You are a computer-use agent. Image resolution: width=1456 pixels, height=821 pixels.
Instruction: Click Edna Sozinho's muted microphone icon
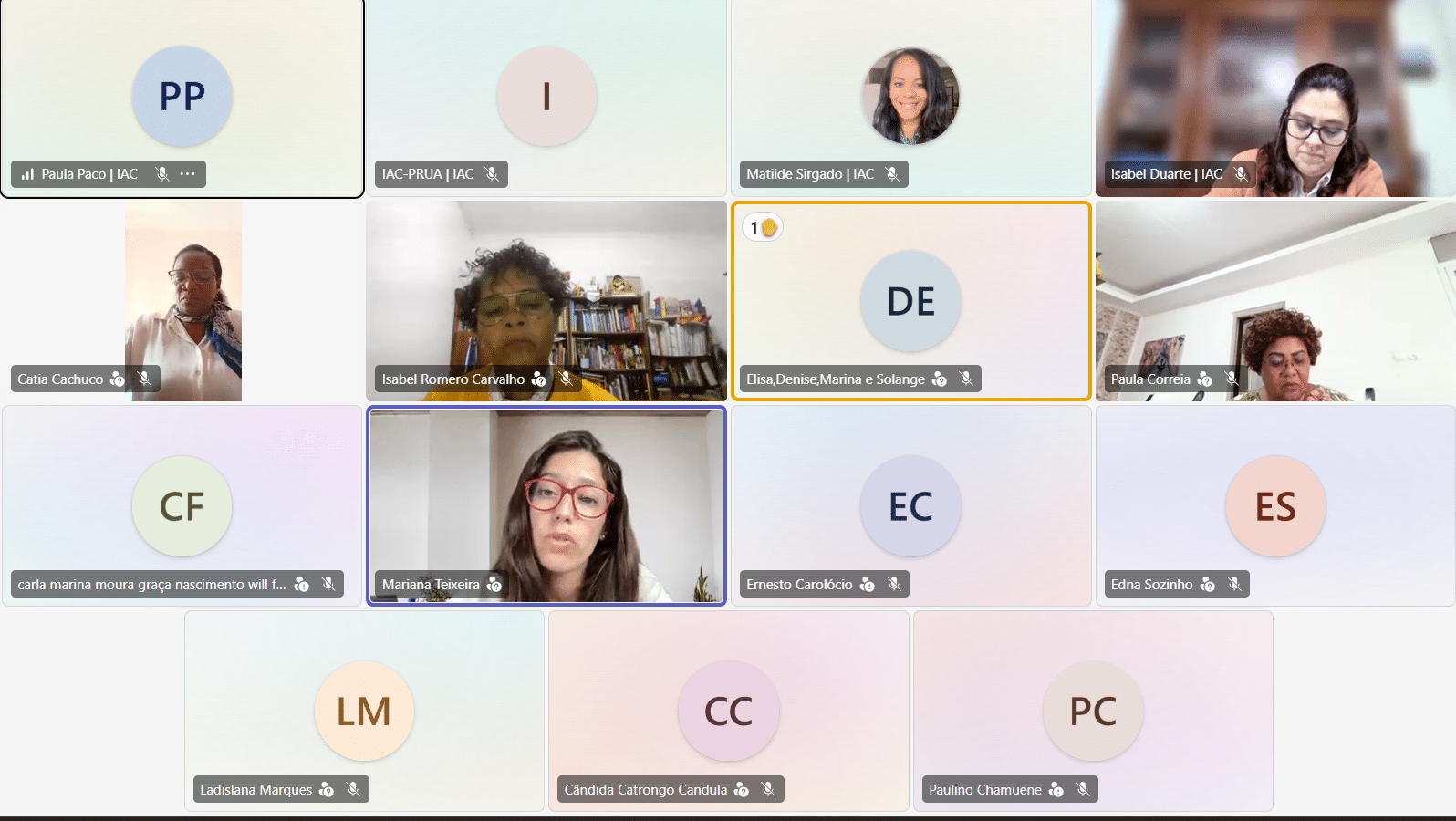click(x=1234, y=584)
